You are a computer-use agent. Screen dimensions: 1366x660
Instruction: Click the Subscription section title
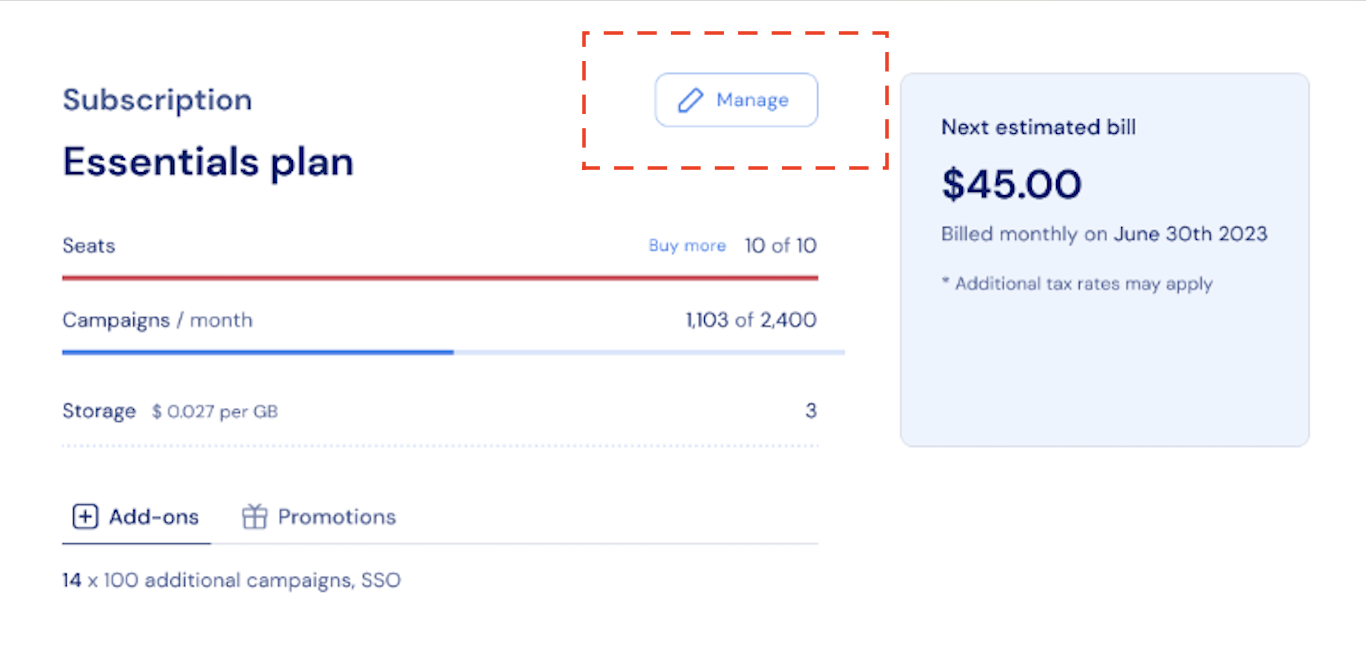coord(157,100)
